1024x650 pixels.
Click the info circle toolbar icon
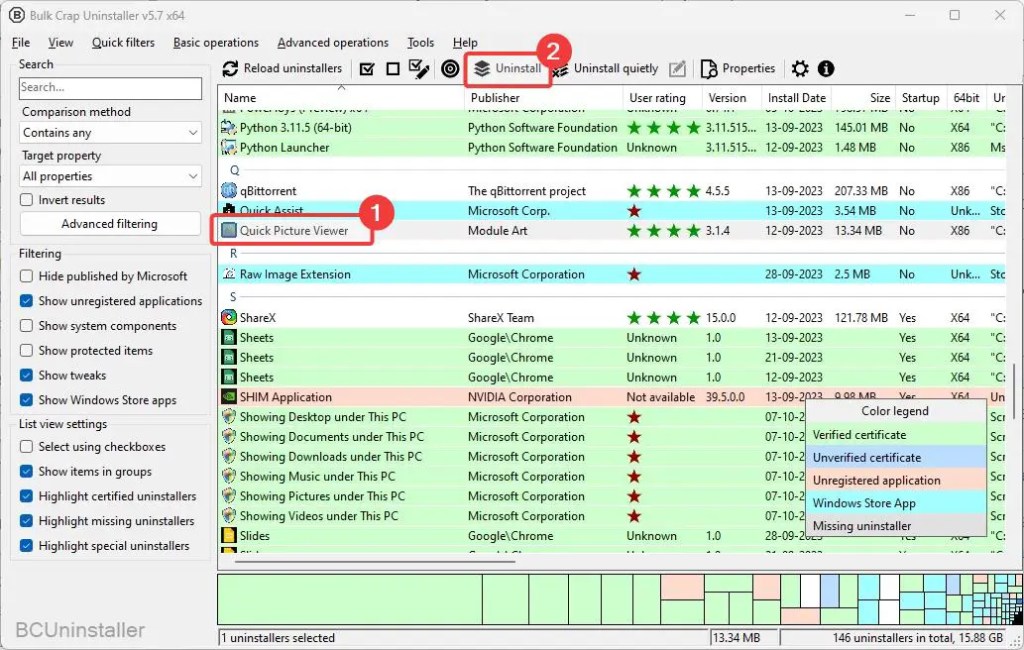[x=826, y=69]
